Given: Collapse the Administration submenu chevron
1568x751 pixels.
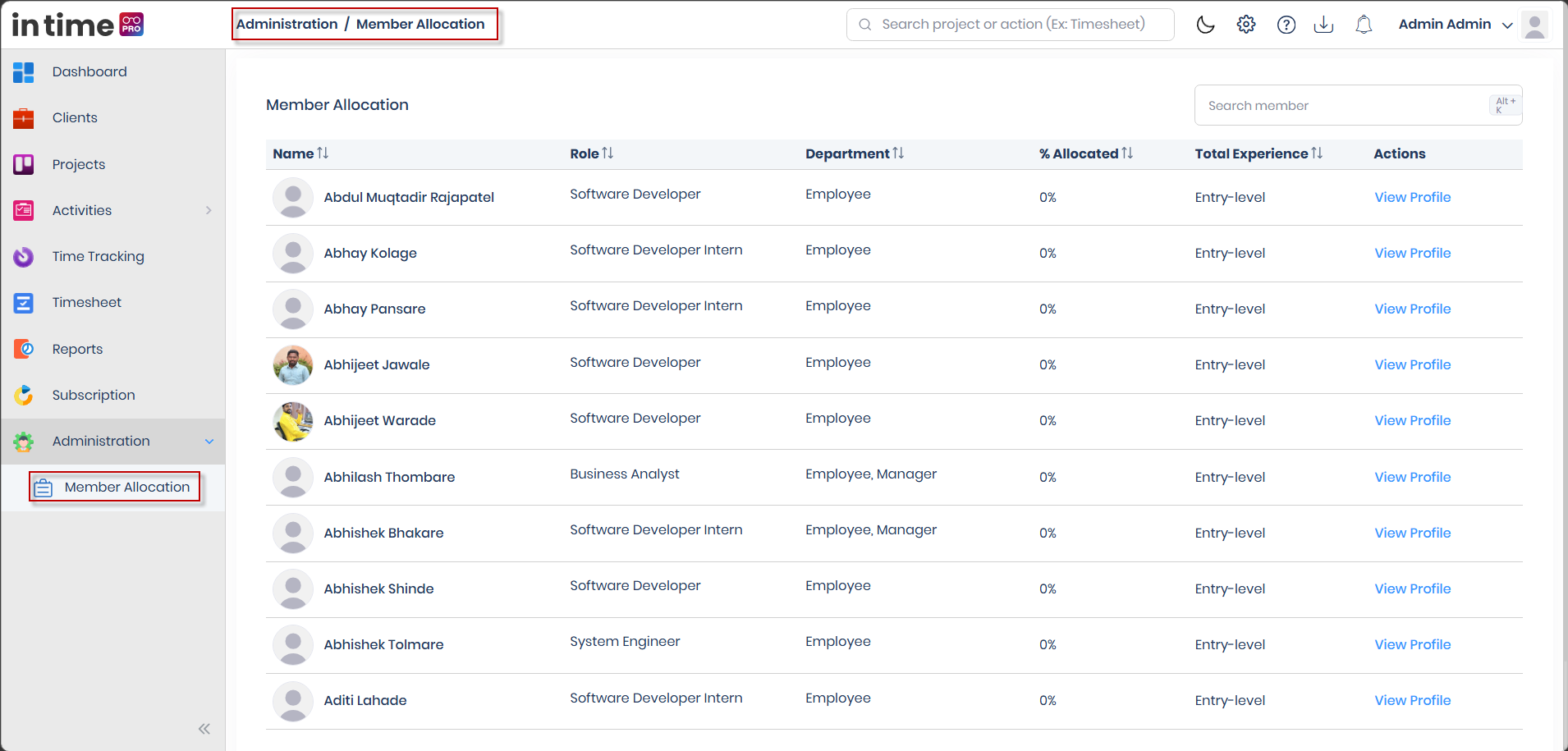Looking at the screenshot, I should pyautogui.click(x=209, y=442).
